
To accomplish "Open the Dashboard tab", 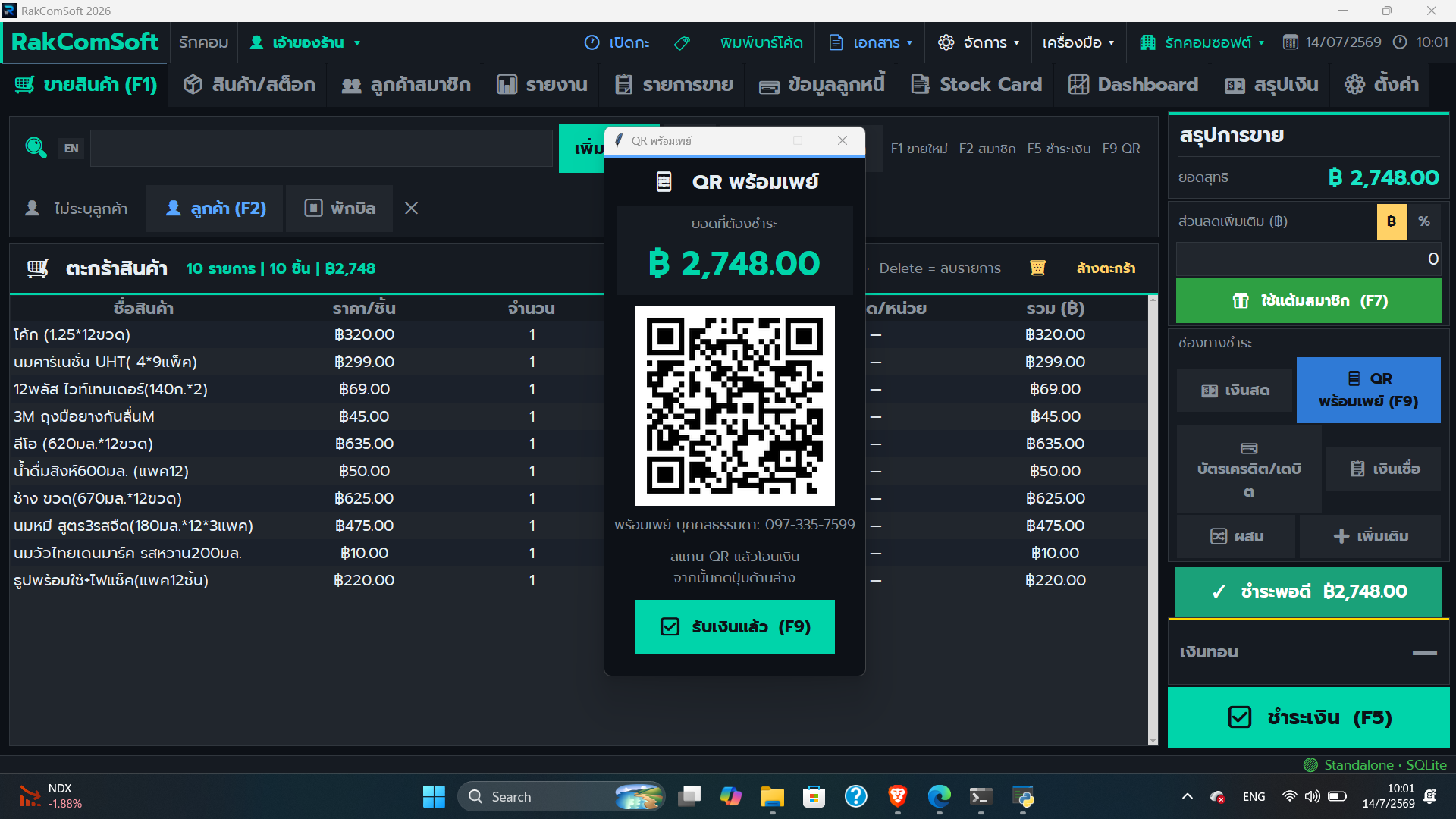I will point(1133,84).
